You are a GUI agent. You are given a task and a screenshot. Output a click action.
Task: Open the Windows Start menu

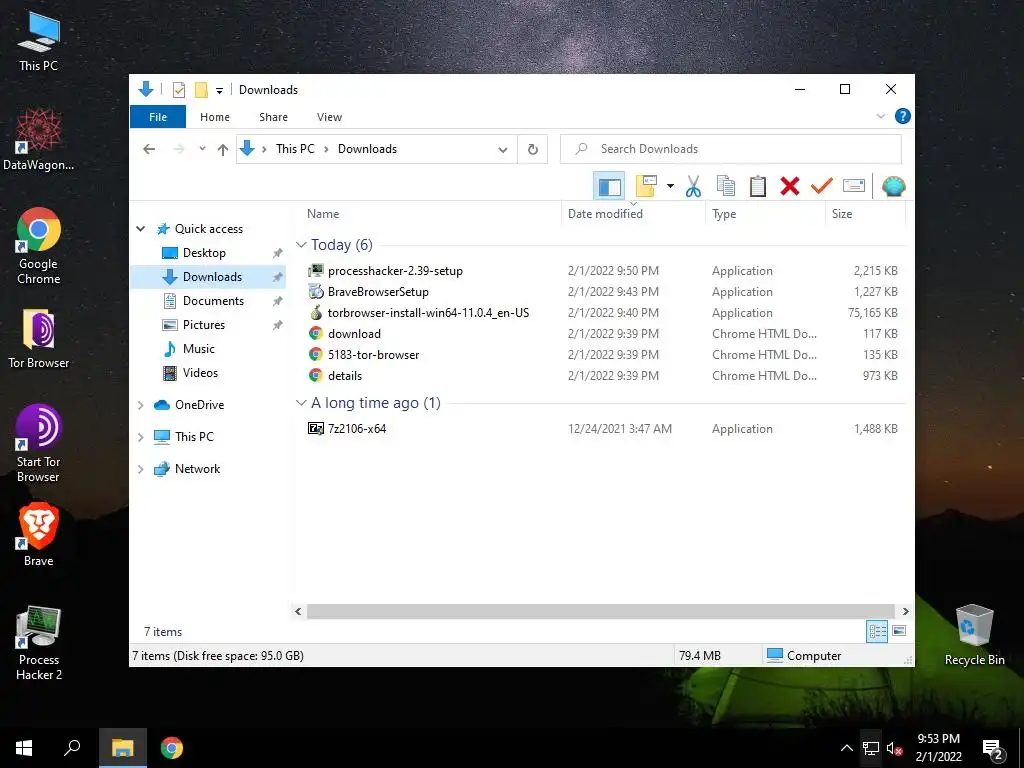click(x=24, y=748)
